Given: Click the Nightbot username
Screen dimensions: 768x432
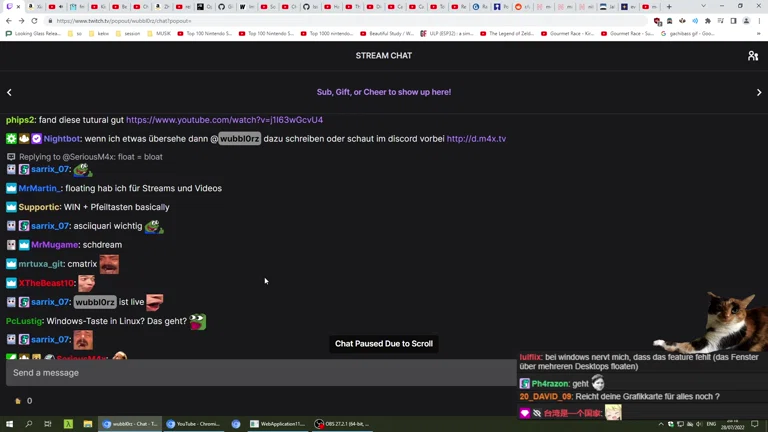Looking at the screenshot, I should pos(62,139).
